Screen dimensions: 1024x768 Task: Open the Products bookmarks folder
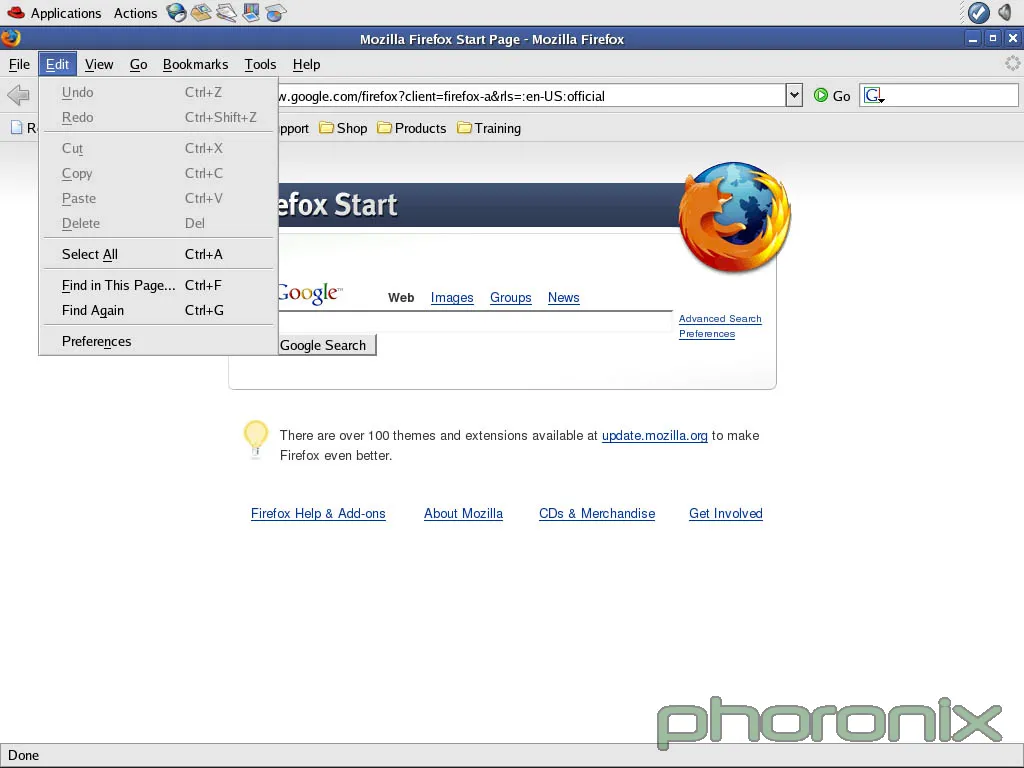(x=411, y=128)
